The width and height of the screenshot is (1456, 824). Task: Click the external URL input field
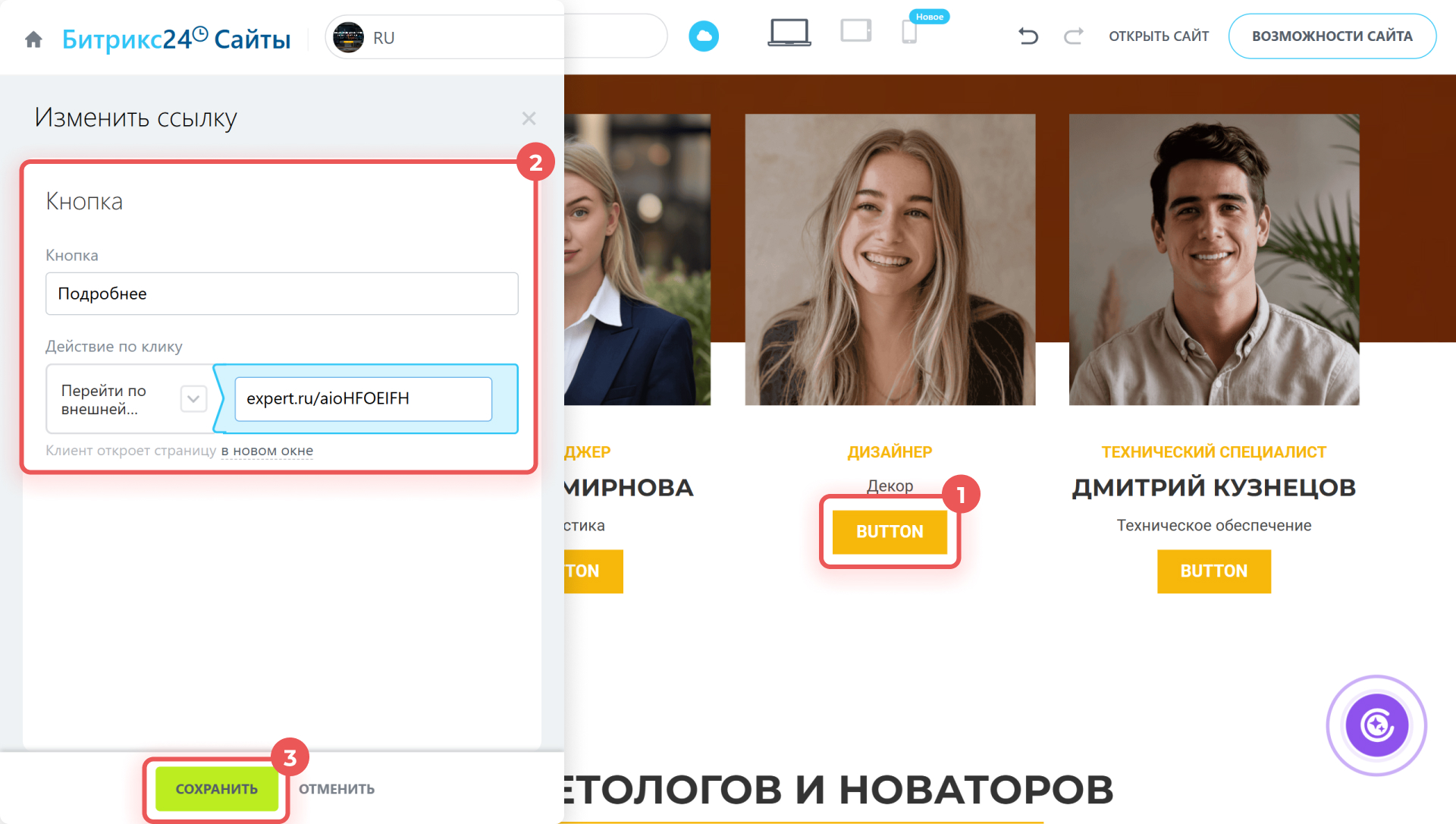click(363, 399)
